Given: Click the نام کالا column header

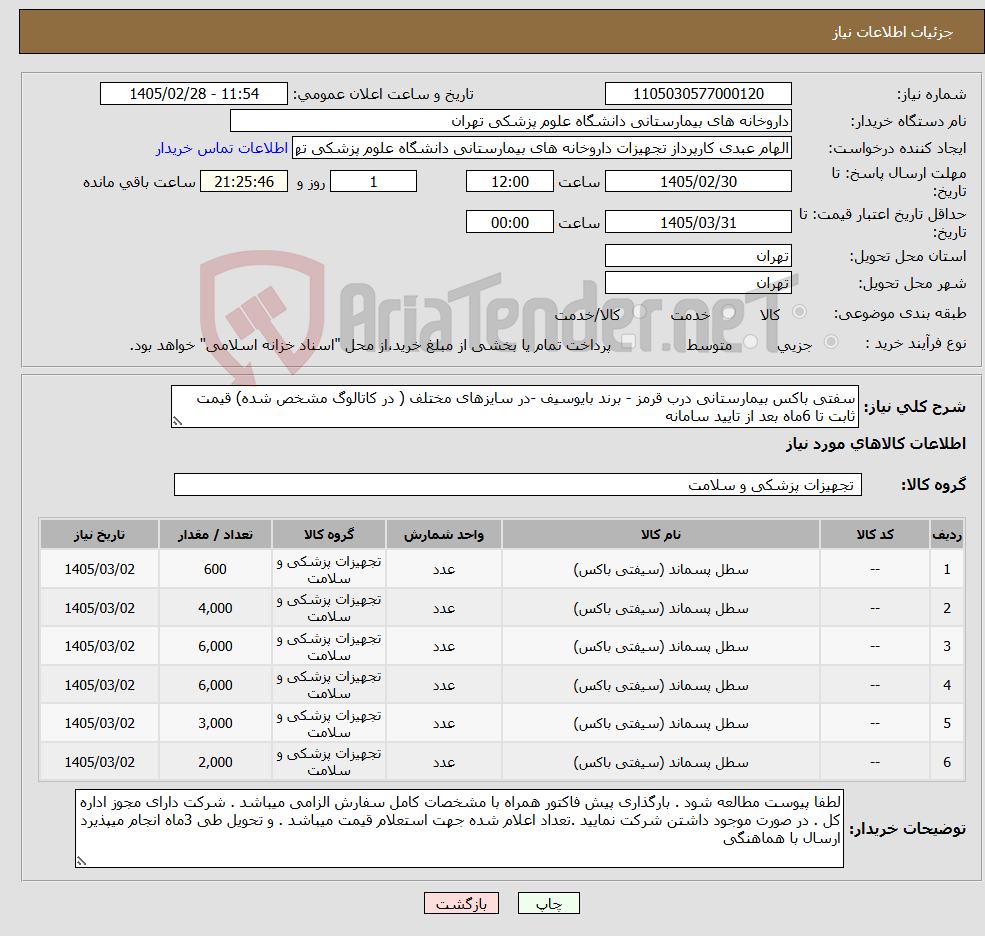Looking at the screenshot, I should tap(661, 535).
